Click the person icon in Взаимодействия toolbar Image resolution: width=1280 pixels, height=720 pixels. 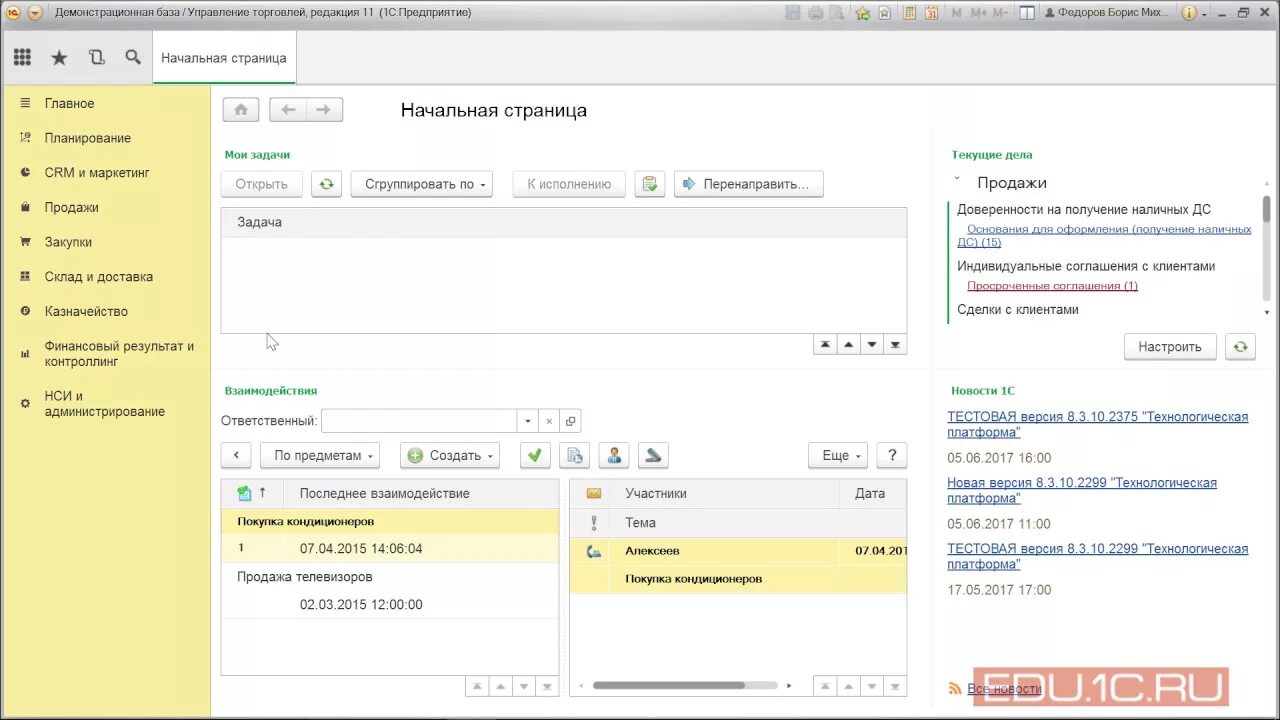click(614, 455)
